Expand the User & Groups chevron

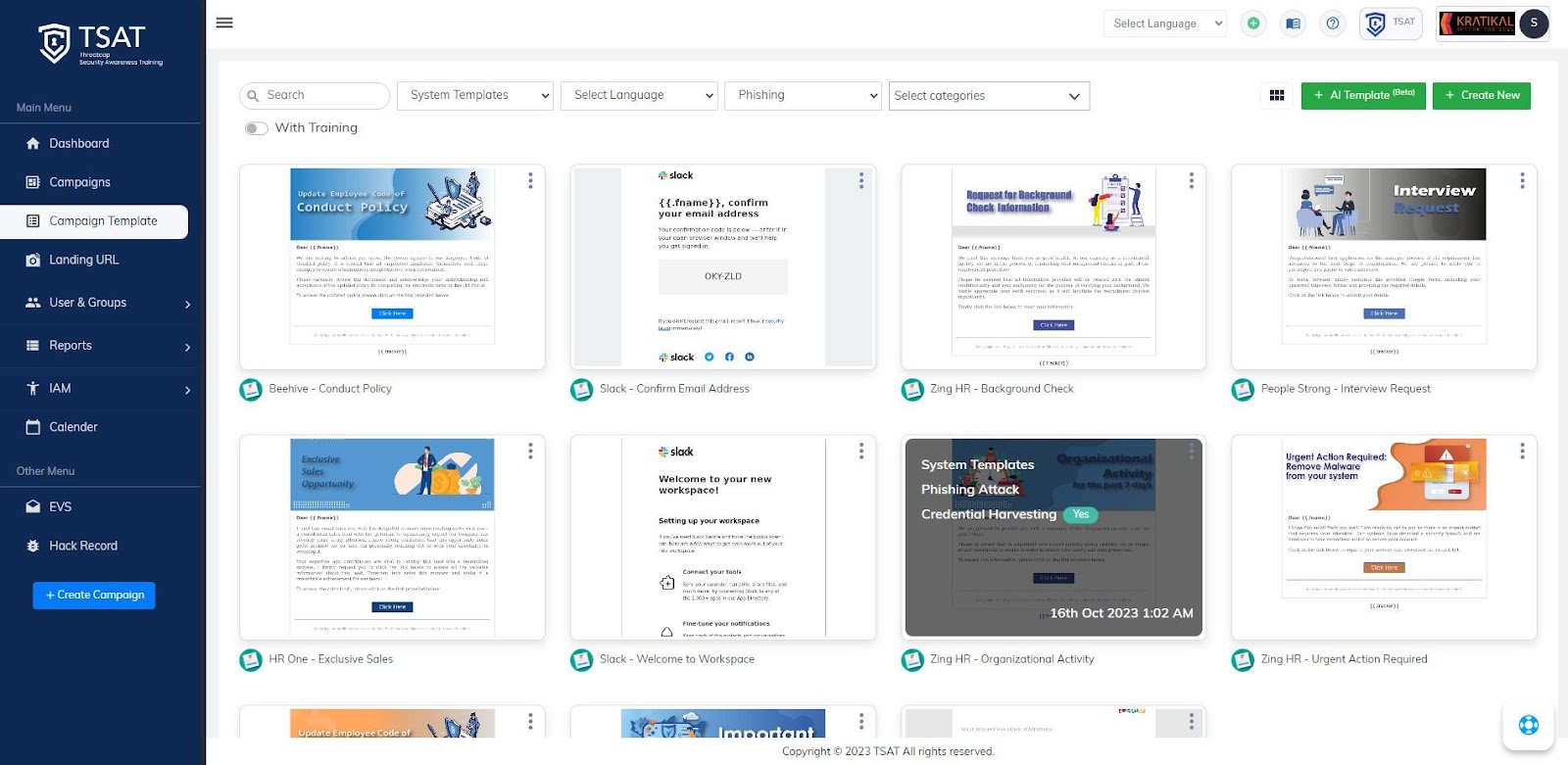tap(187, 305)
